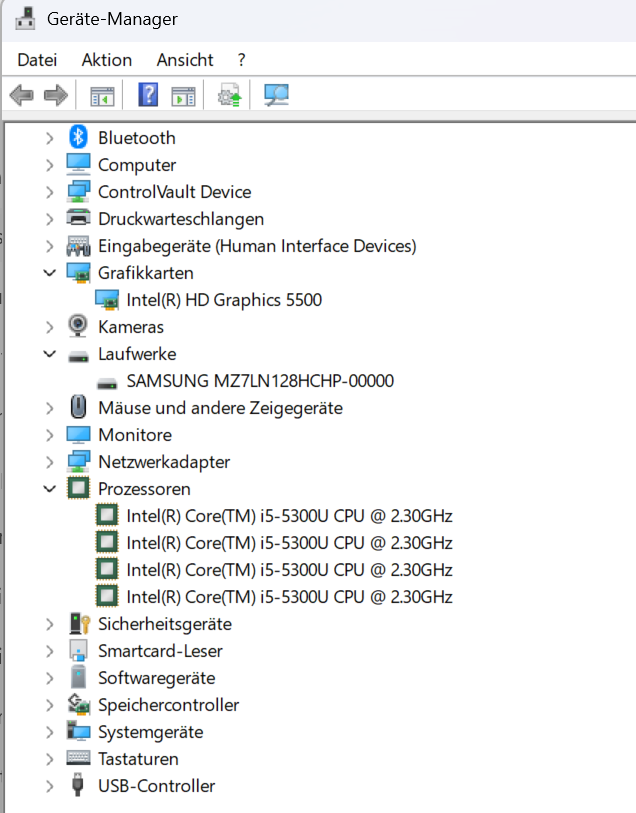Expand the Computer node
The width and height of the screenshot is (636, 813).
[x=49, y=165]
